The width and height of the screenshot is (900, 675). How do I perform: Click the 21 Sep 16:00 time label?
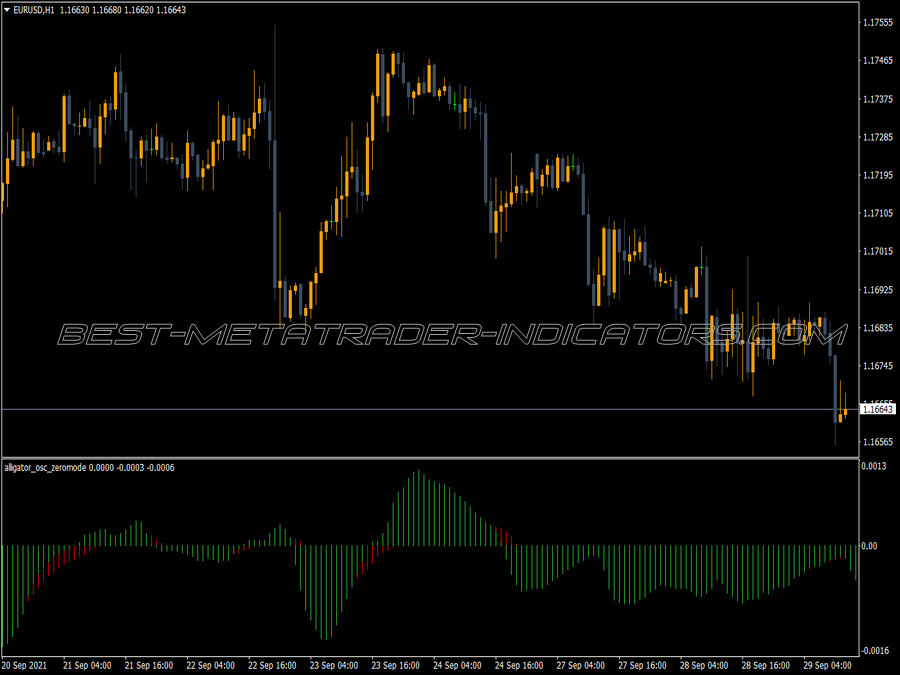click(149, 665)
